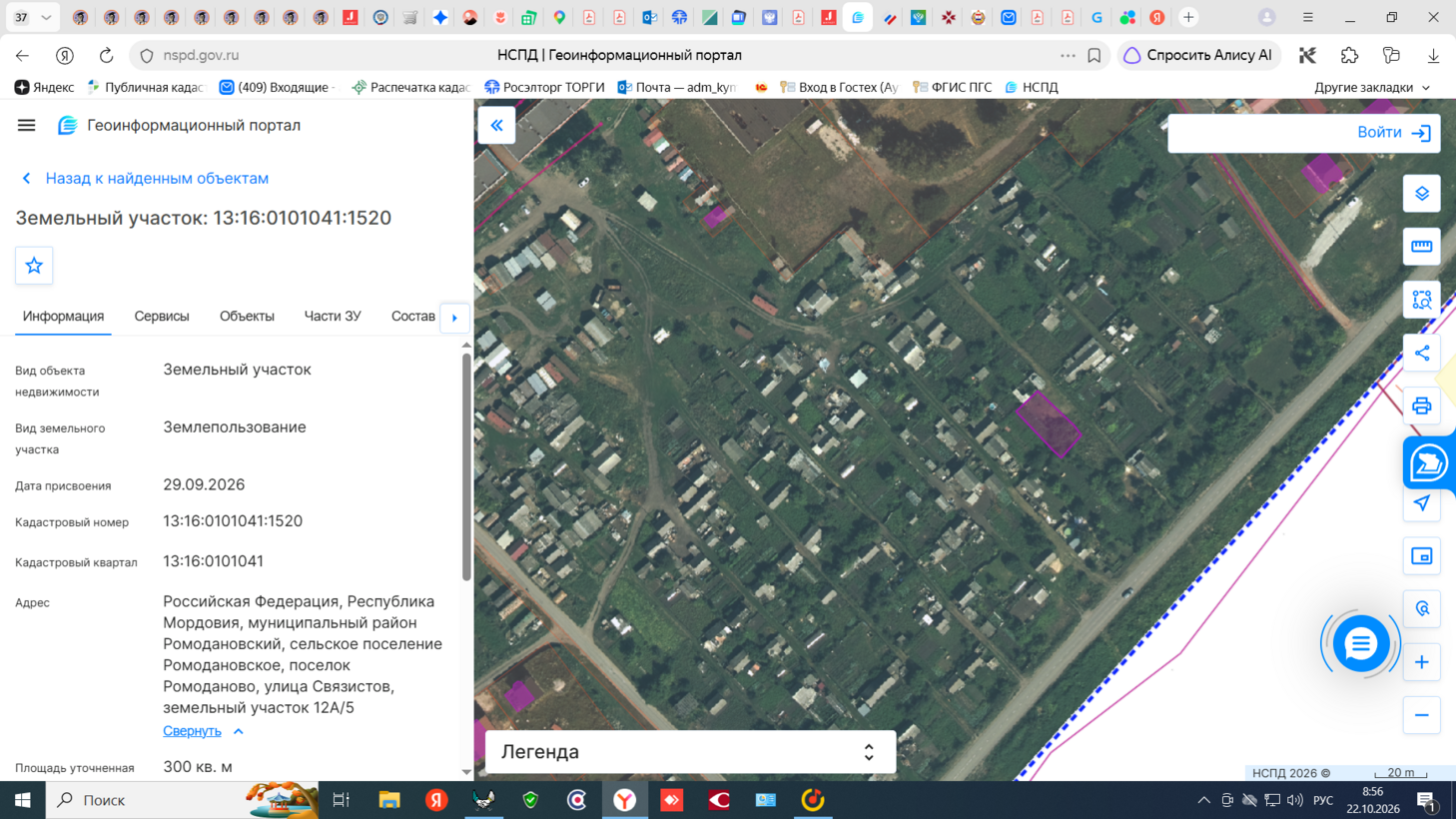Open the Части ЗУ tab
The image size is (1456, 819).
[333, 317]
